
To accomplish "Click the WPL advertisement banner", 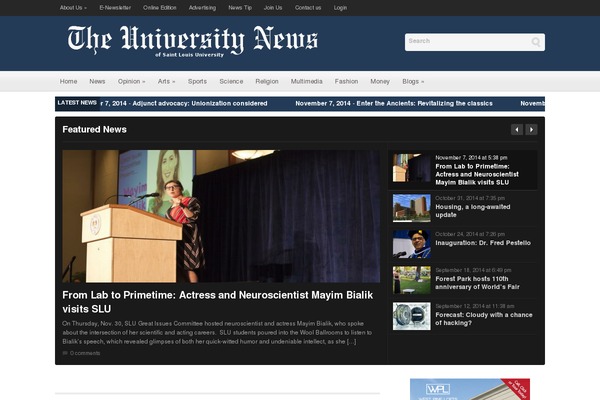I will [x=470, y=389].
